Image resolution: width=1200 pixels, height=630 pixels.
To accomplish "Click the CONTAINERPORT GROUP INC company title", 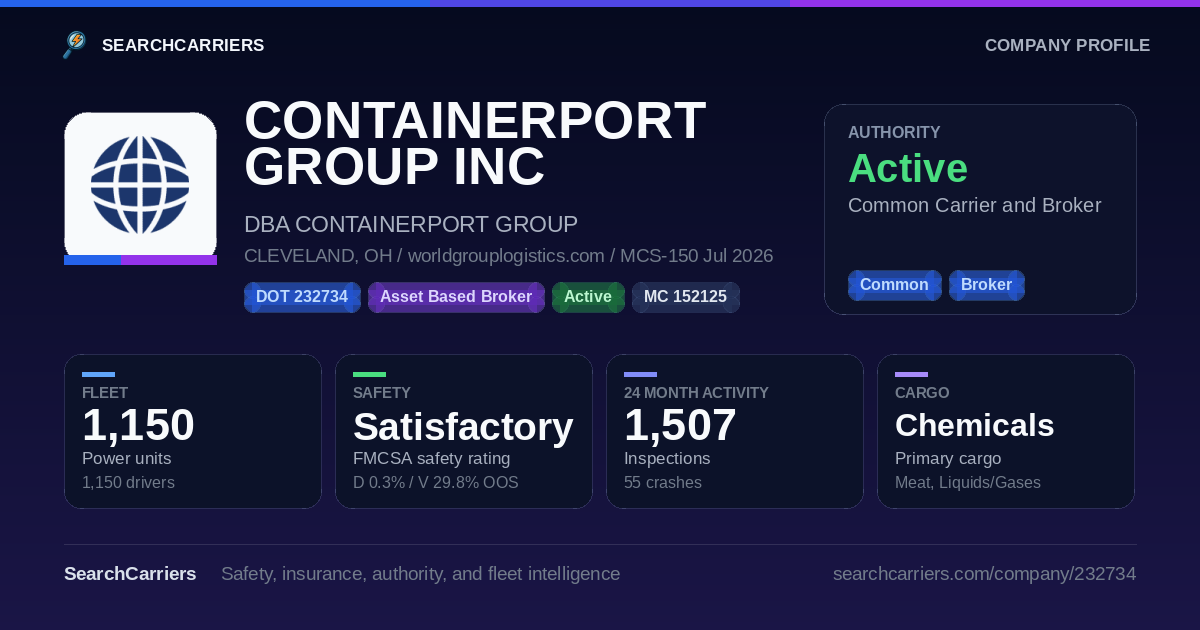I will [x=475, y=143].
